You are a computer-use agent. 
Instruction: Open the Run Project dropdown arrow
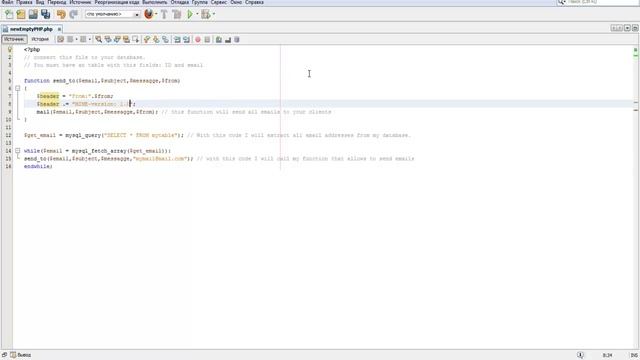point(197,14)
